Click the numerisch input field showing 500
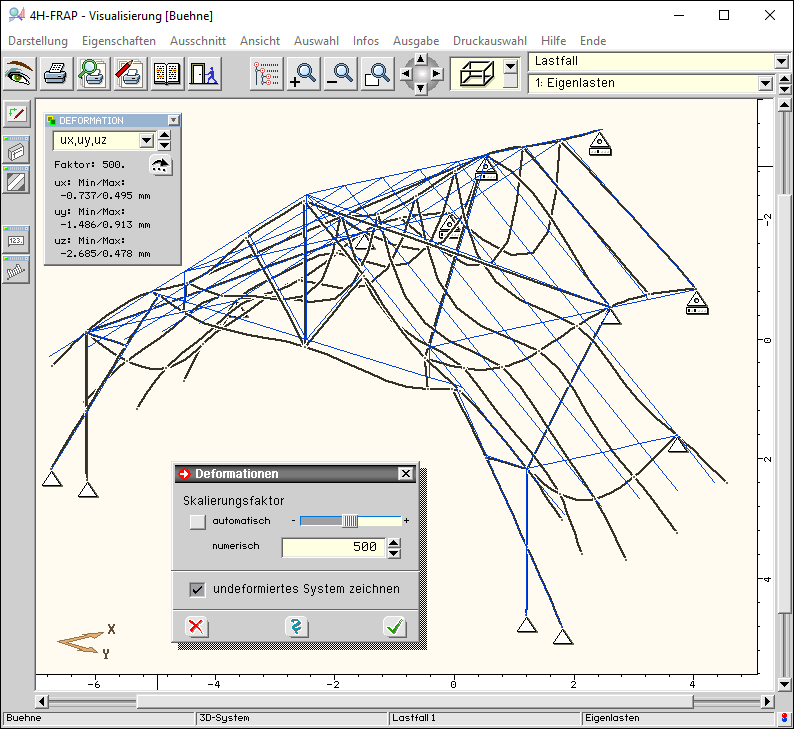 pyautogui.click(x=332, y=547)
